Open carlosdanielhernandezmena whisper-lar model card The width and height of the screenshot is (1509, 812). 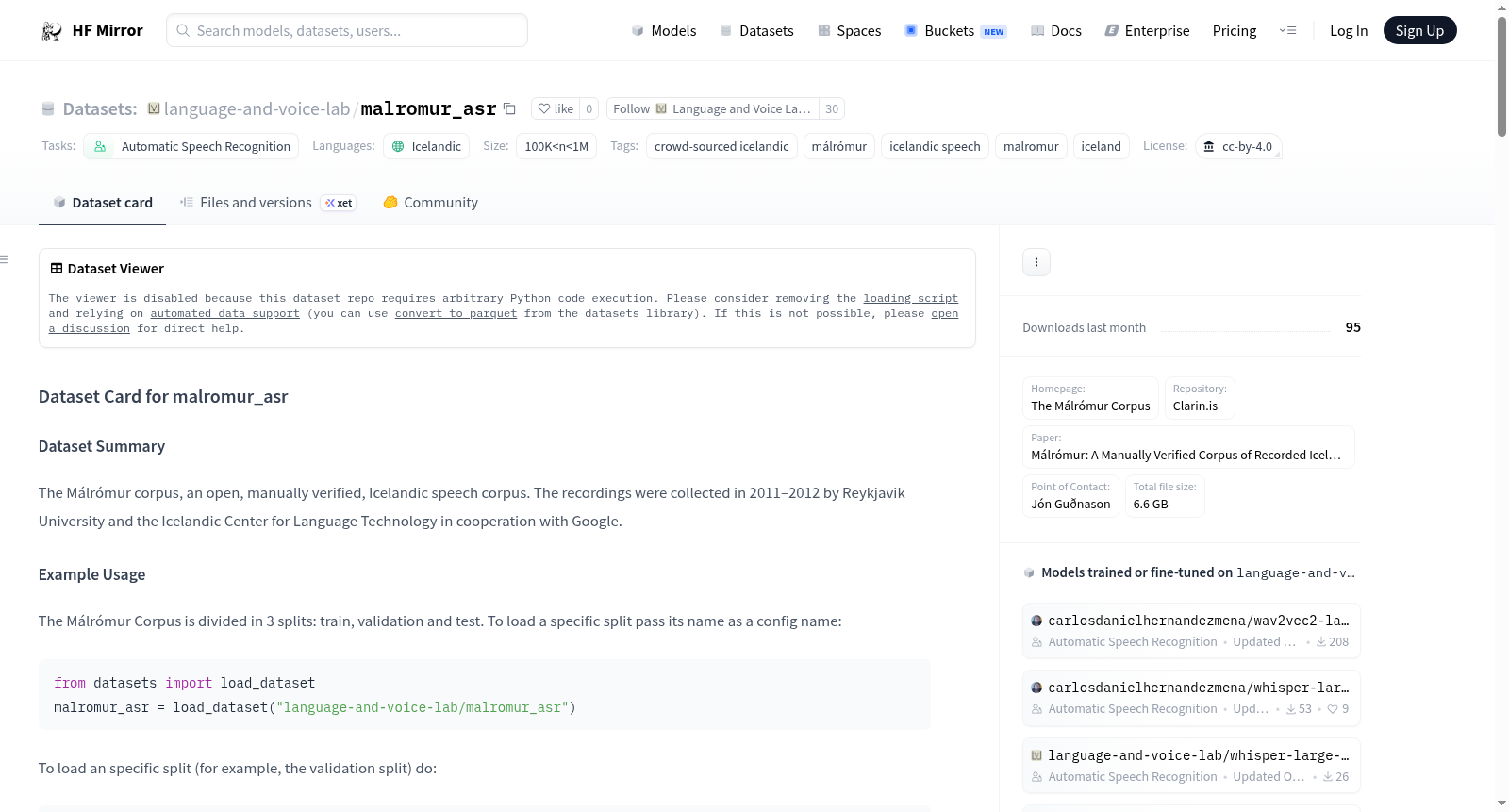[1191, 698]
